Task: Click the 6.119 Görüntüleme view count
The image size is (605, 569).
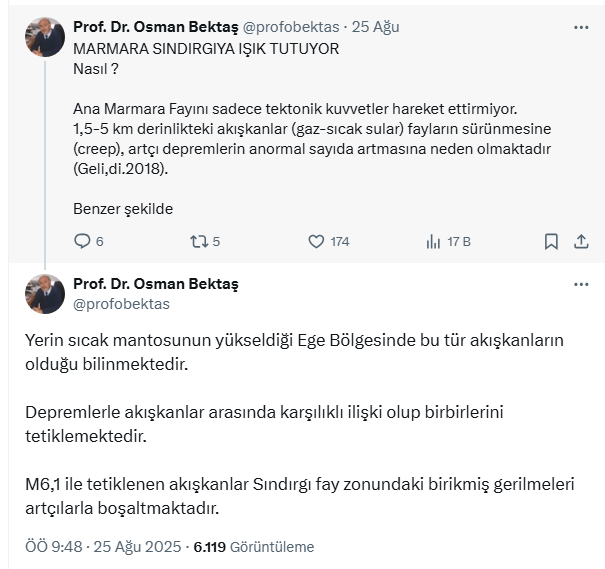Action: tap(254, 547)
